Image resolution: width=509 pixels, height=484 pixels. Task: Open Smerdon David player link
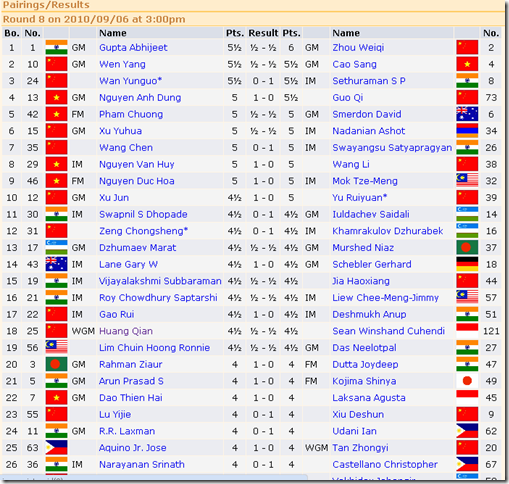[367, 114]
